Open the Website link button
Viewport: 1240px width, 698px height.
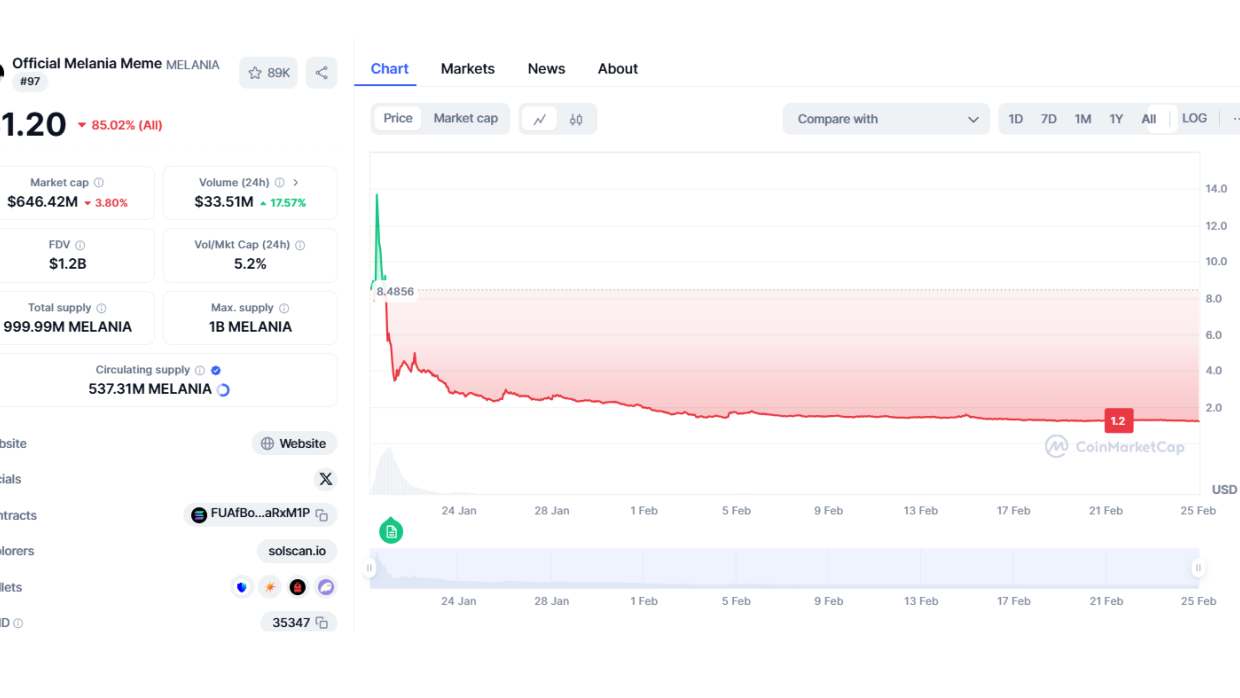[294, 443]
